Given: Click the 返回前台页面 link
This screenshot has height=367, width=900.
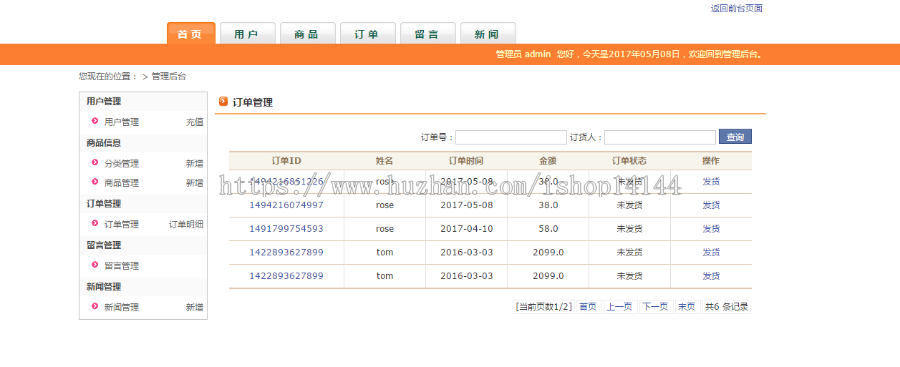Looking at the screenshot, I should tap(736, 8).
